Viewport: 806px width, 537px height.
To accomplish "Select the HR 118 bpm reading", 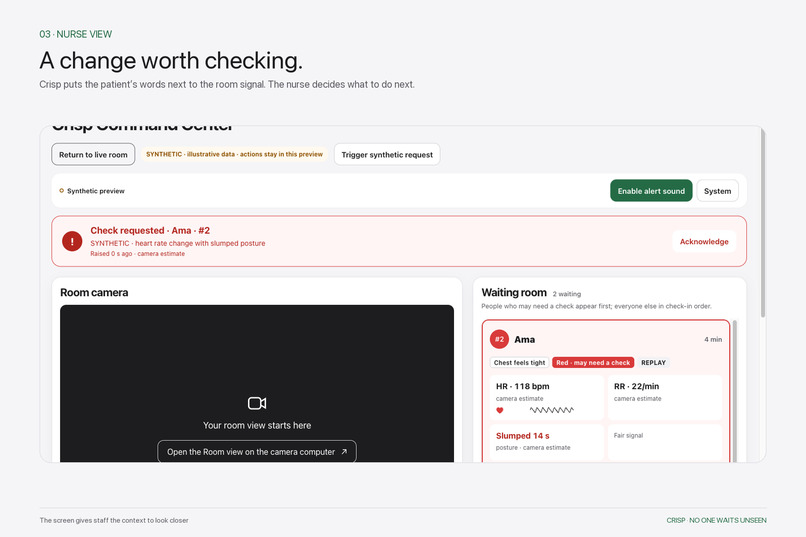I will click(x=522, y=386).
